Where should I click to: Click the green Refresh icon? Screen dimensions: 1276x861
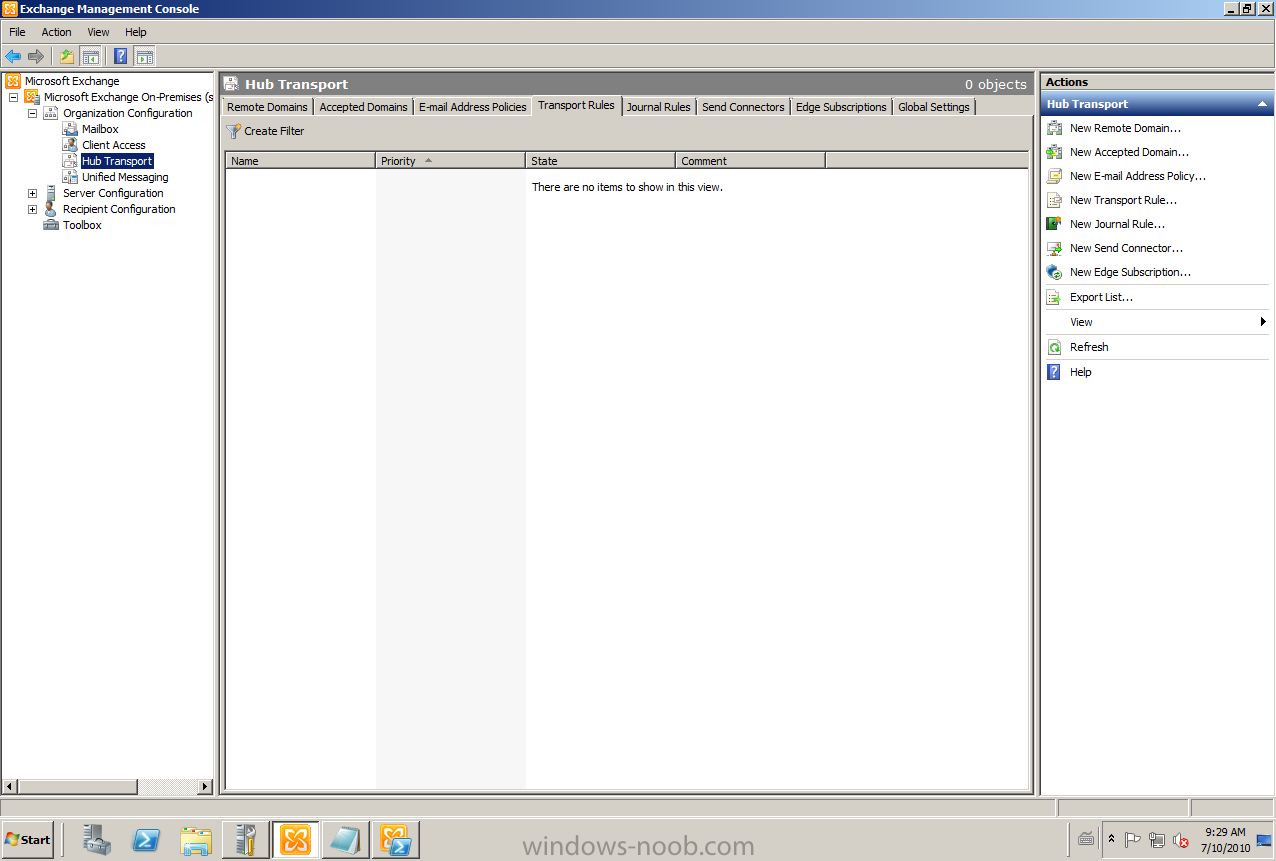coord(1054,347)
